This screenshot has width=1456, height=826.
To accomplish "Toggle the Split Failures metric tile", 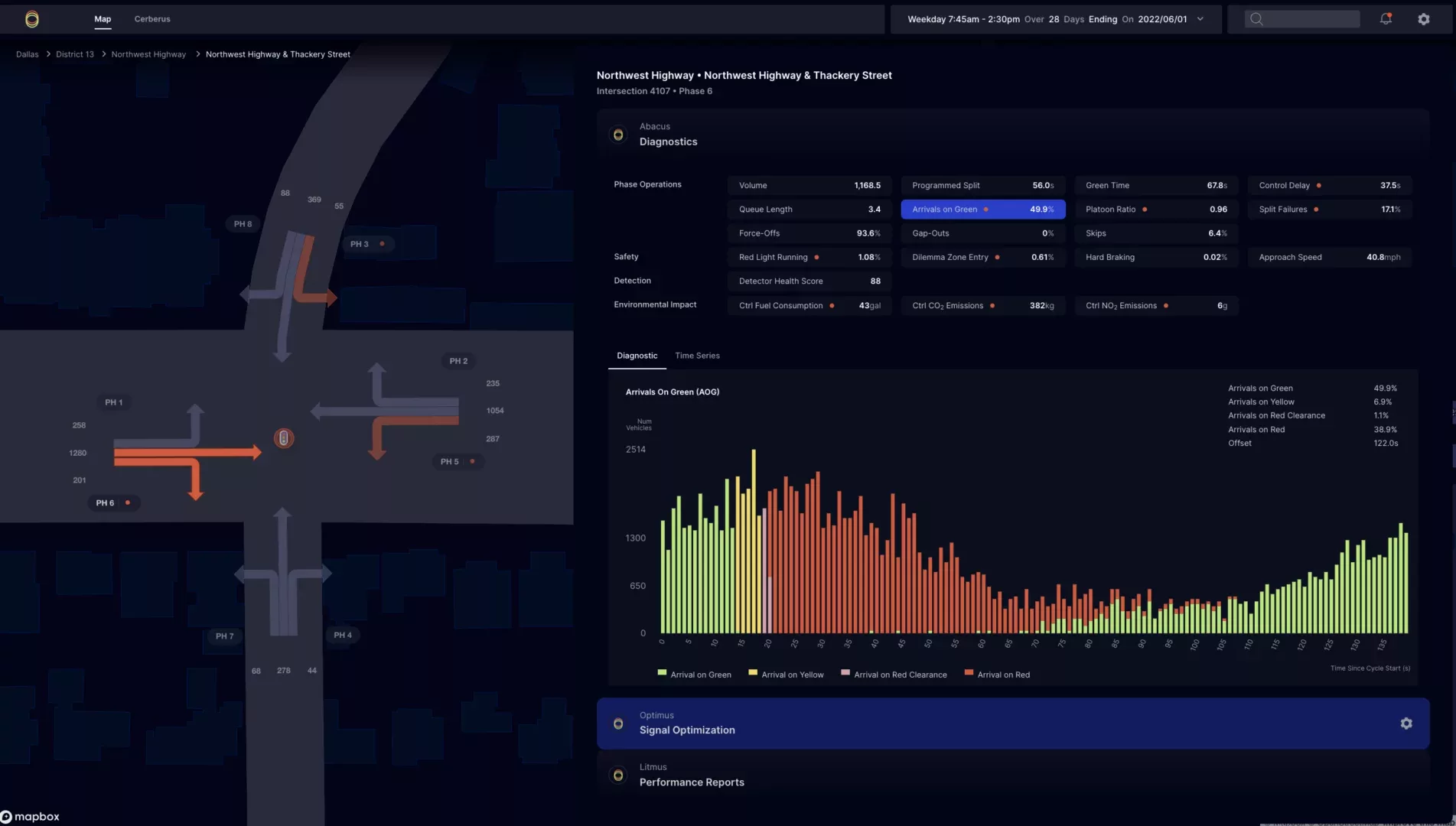I will [x=1329, y=210].
